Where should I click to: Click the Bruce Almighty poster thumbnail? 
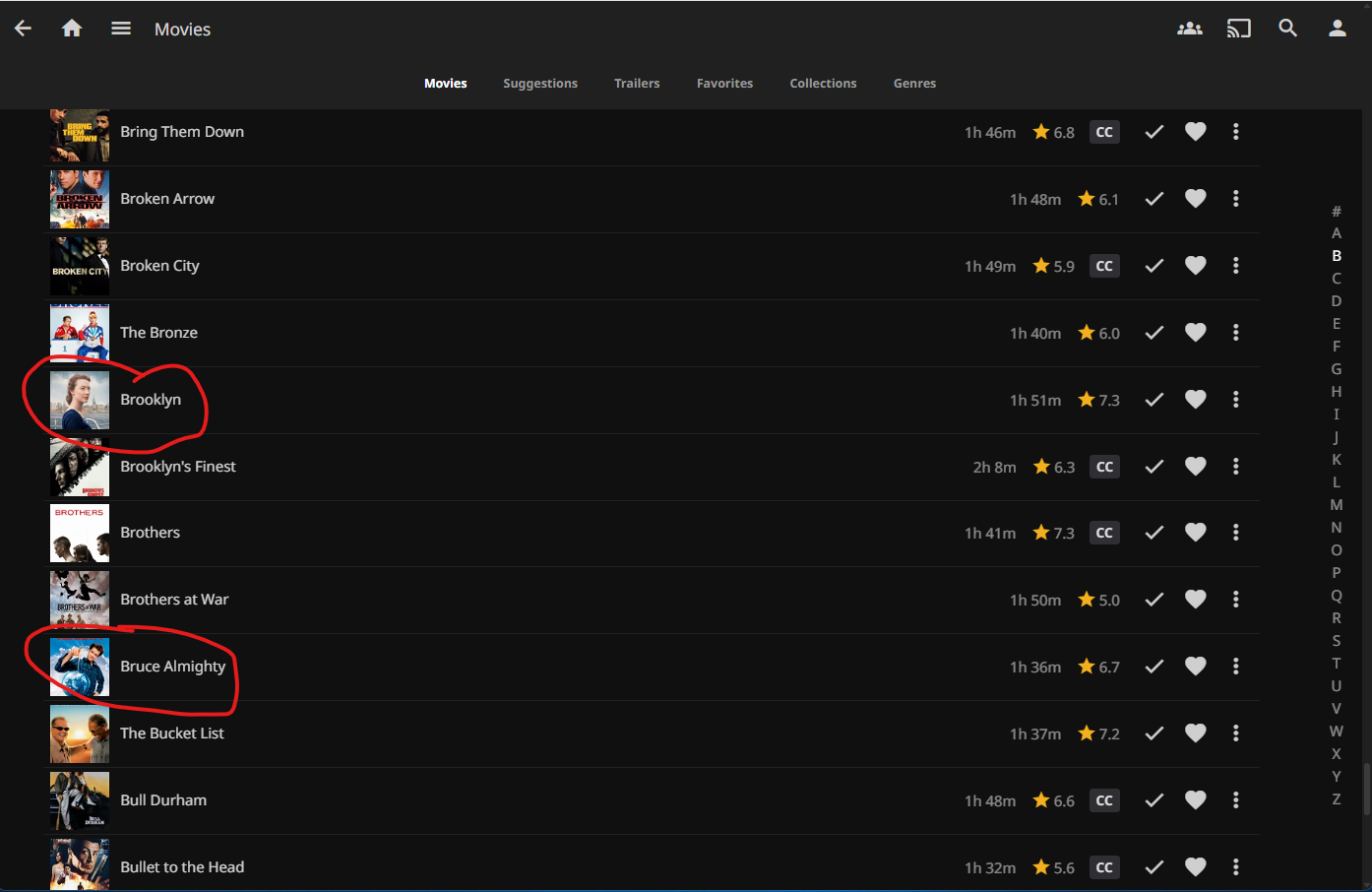[80, 667]
